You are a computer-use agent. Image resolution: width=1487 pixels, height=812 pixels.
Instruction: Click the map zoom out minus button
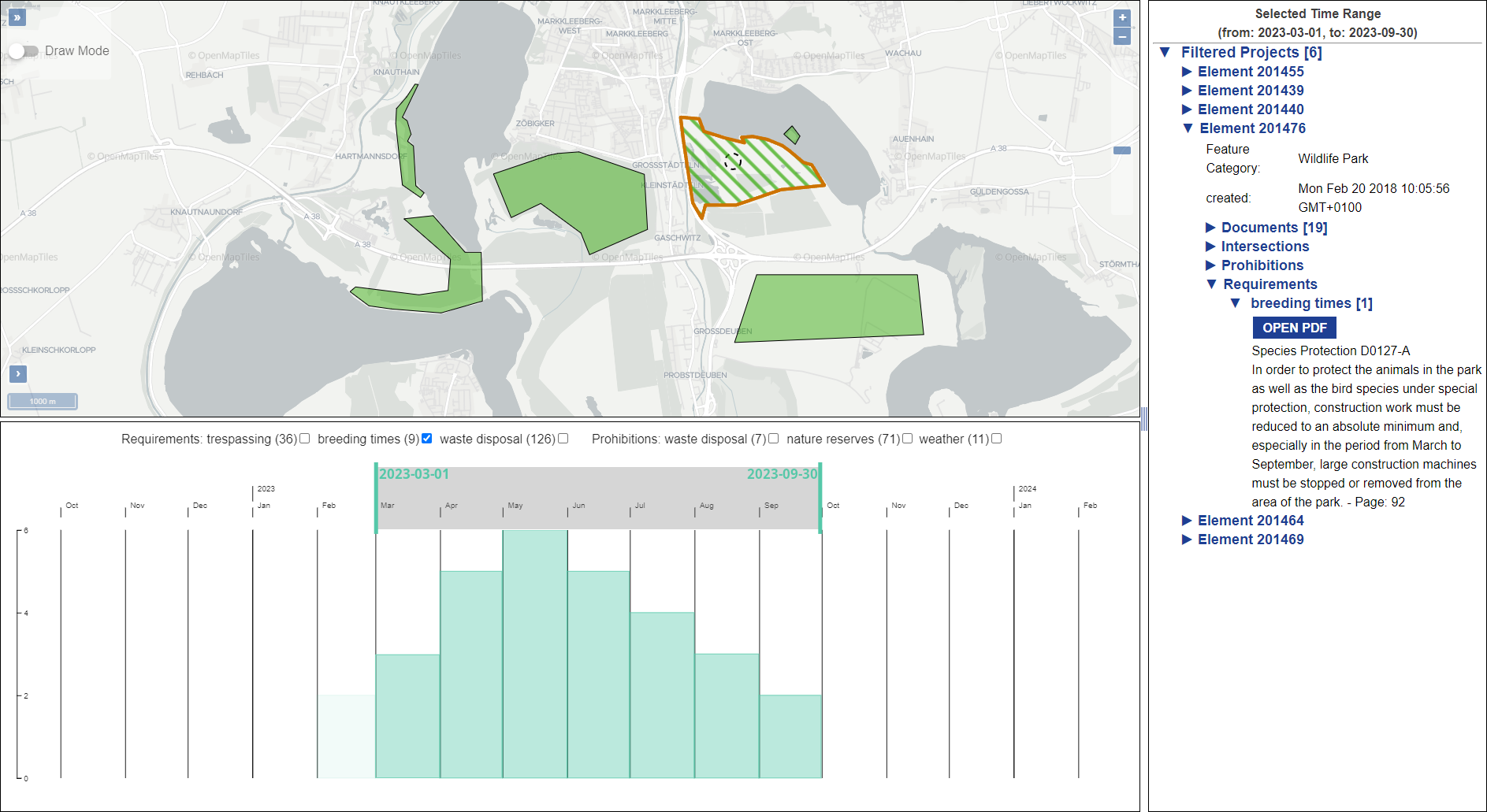click(1122, 36)
